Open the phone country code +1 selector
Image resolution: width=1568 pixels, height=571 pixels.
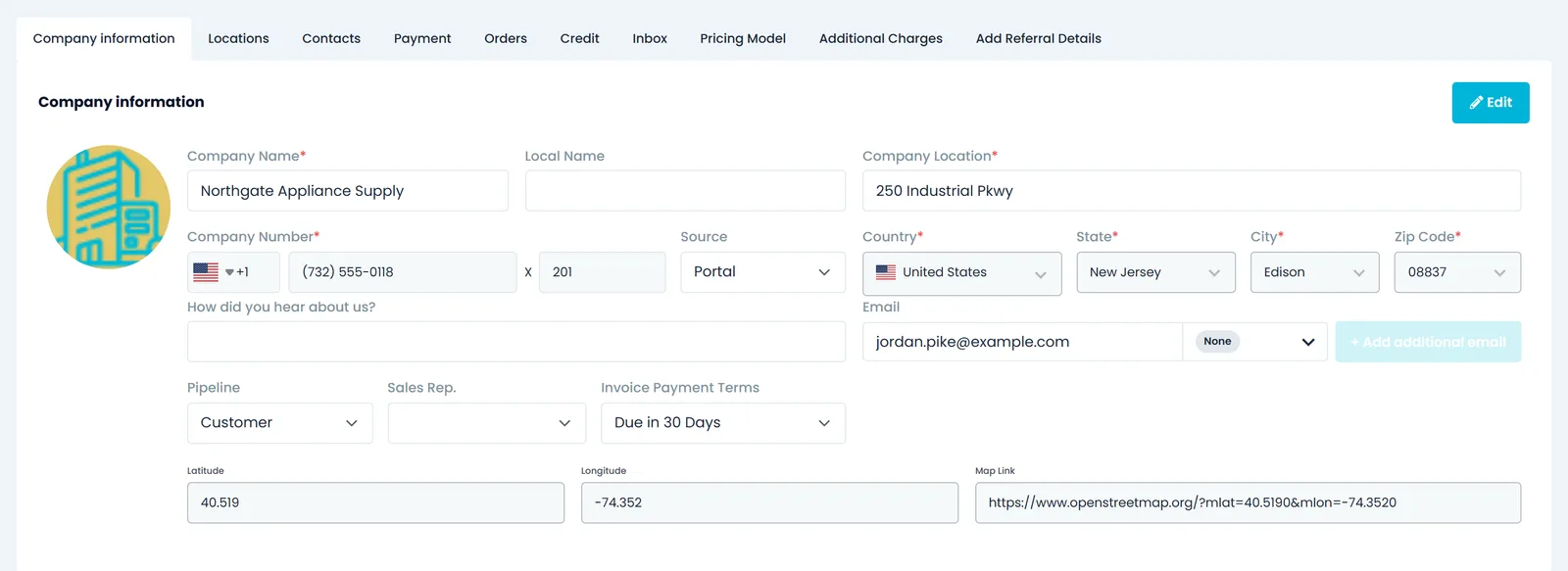(x=233, y=272)
